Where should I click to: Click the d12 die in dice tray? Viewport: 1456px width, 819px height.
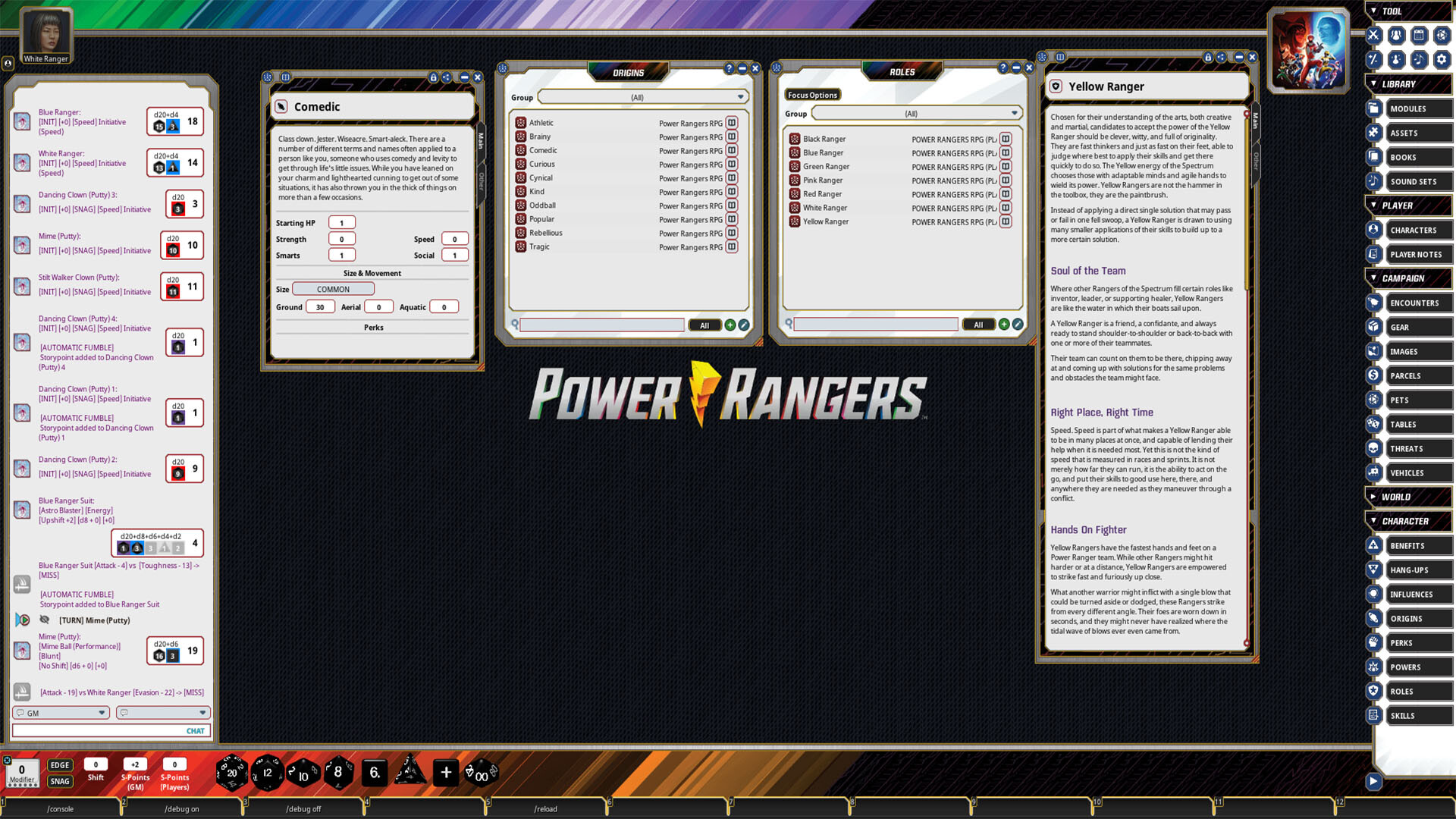[x=267, y=773]
